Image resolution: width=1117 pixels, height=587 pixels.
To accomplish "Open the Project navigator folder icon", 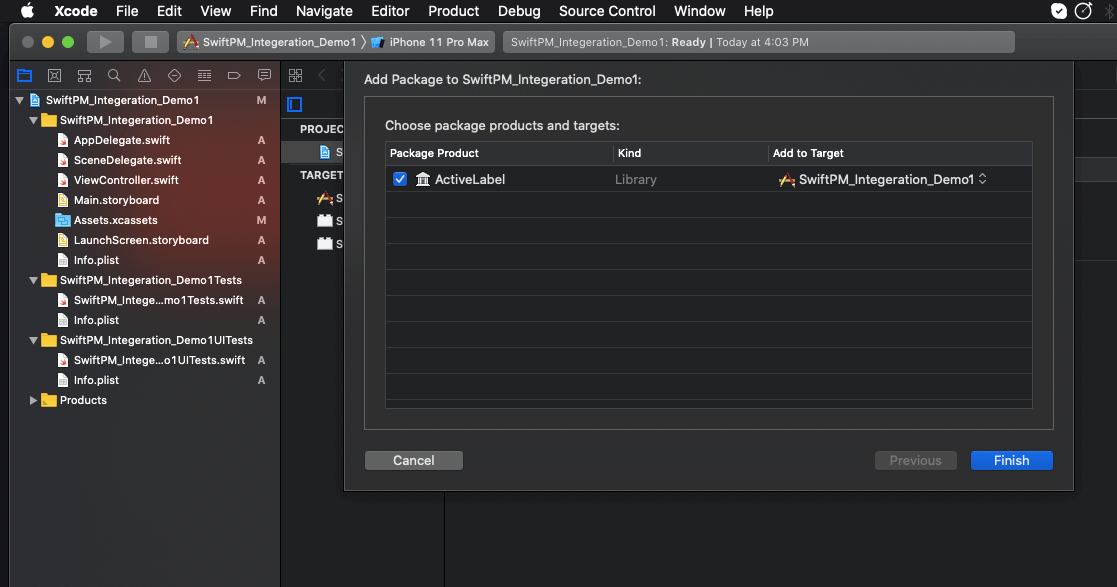I will 24,76.
